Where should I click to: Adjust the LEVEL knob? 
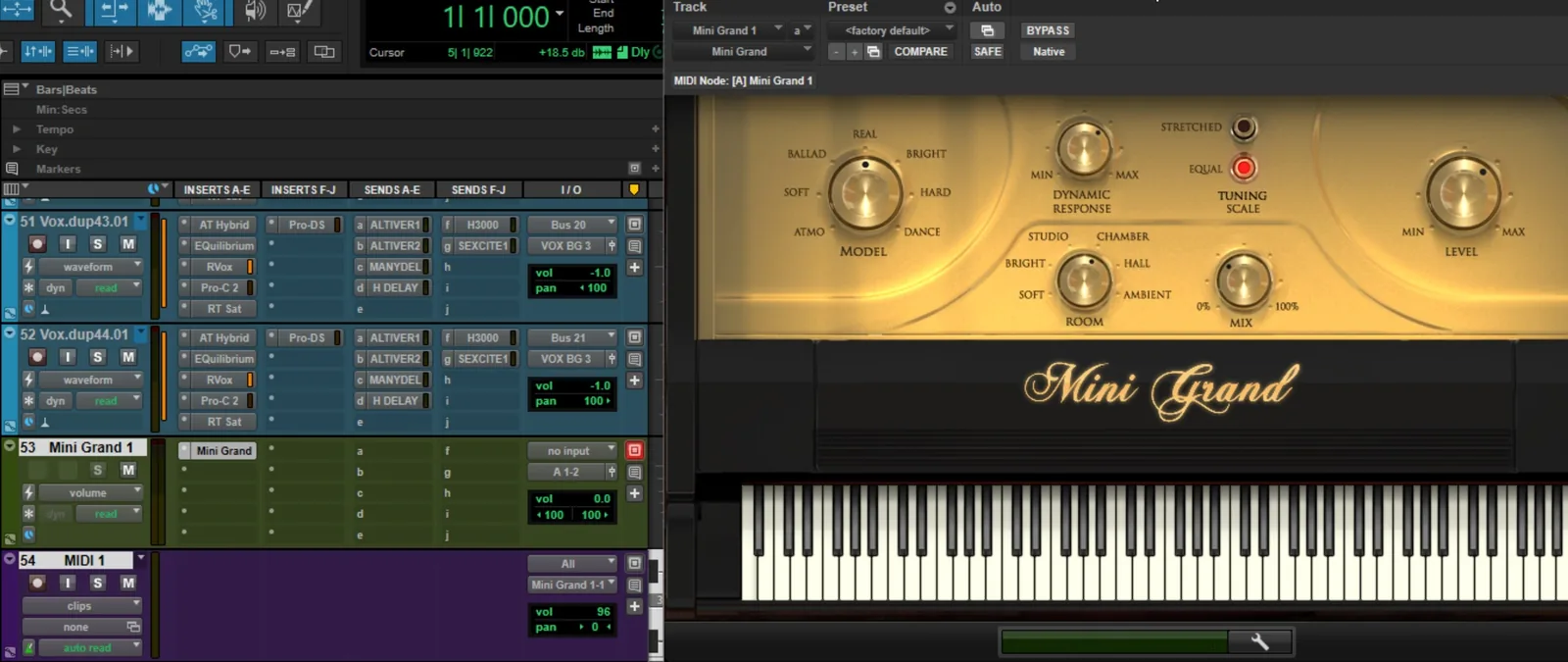pyautogui.click(x=1462, y=193)
